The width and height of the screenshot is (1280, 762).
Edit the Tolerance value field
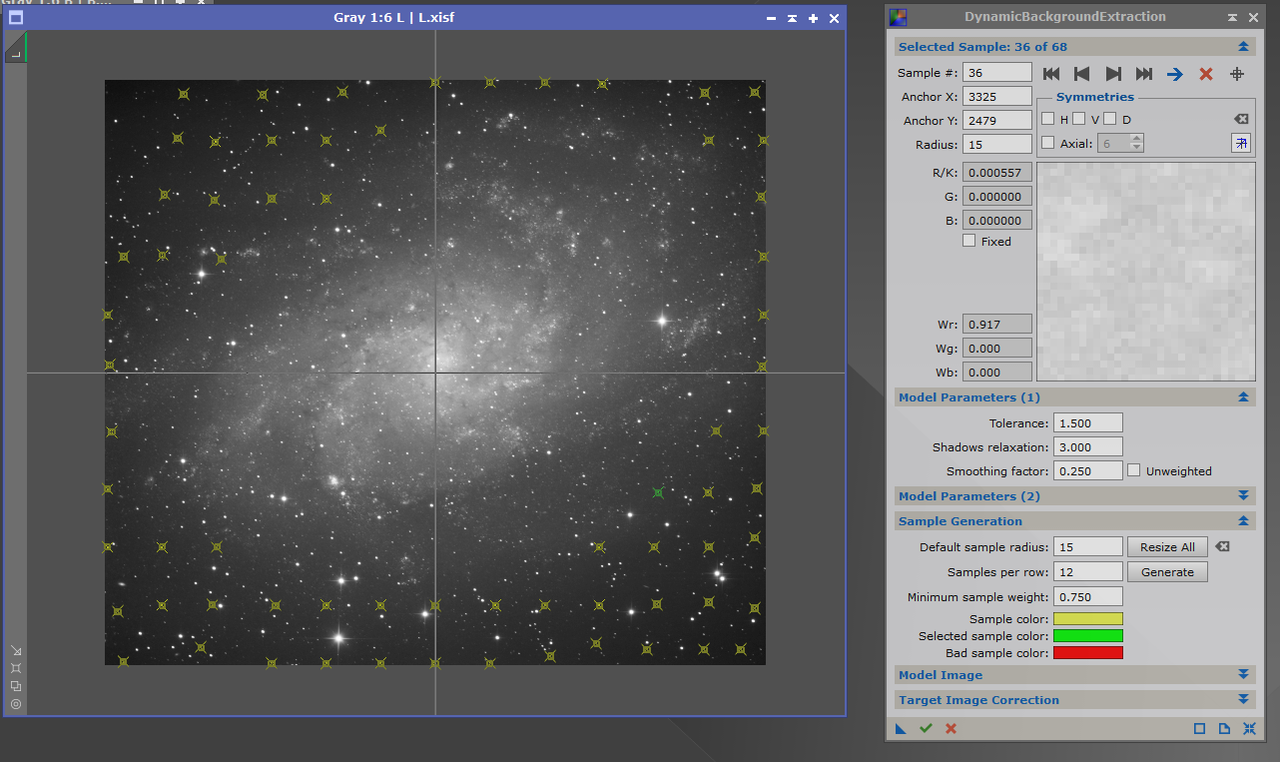(1088, 422)
